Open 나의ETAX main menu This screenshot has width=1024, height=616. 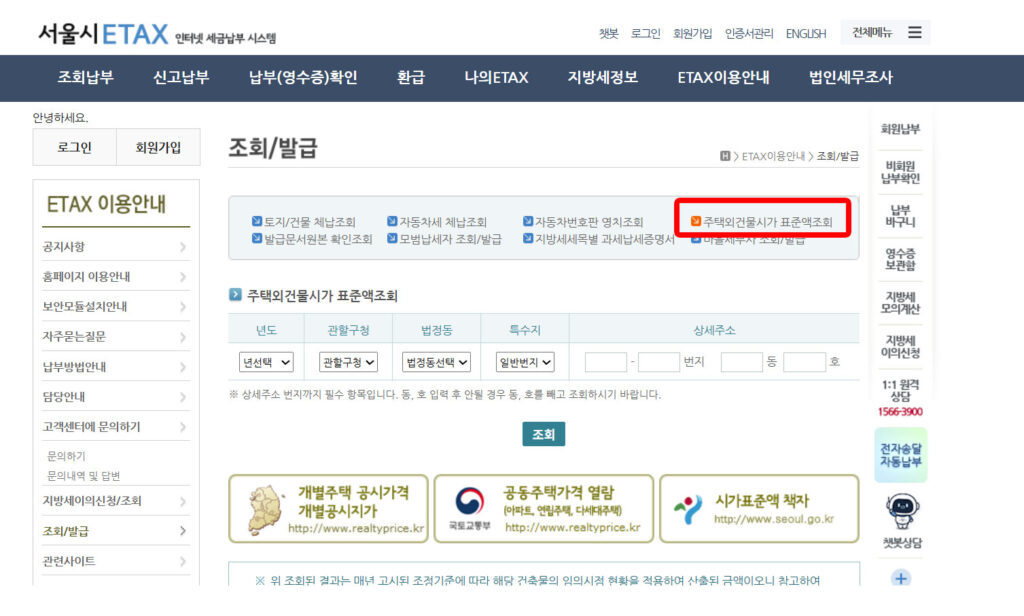496,77
